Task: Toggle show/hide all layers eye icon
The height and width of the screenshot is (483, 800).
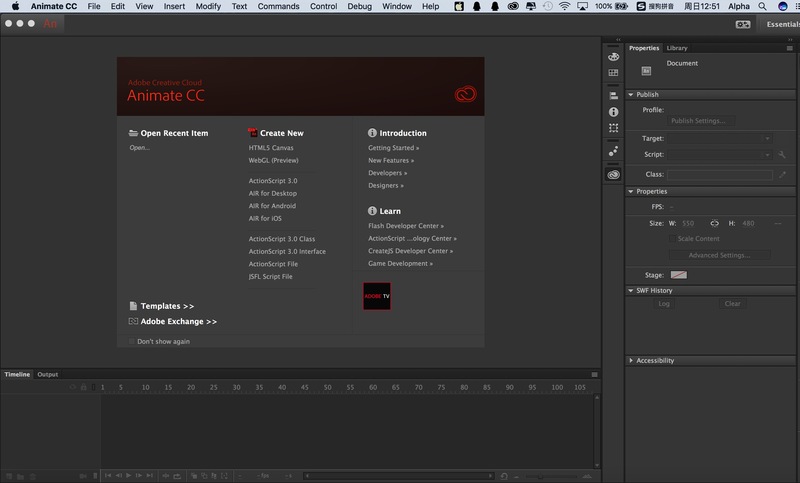Action: (x=72, y=387)
